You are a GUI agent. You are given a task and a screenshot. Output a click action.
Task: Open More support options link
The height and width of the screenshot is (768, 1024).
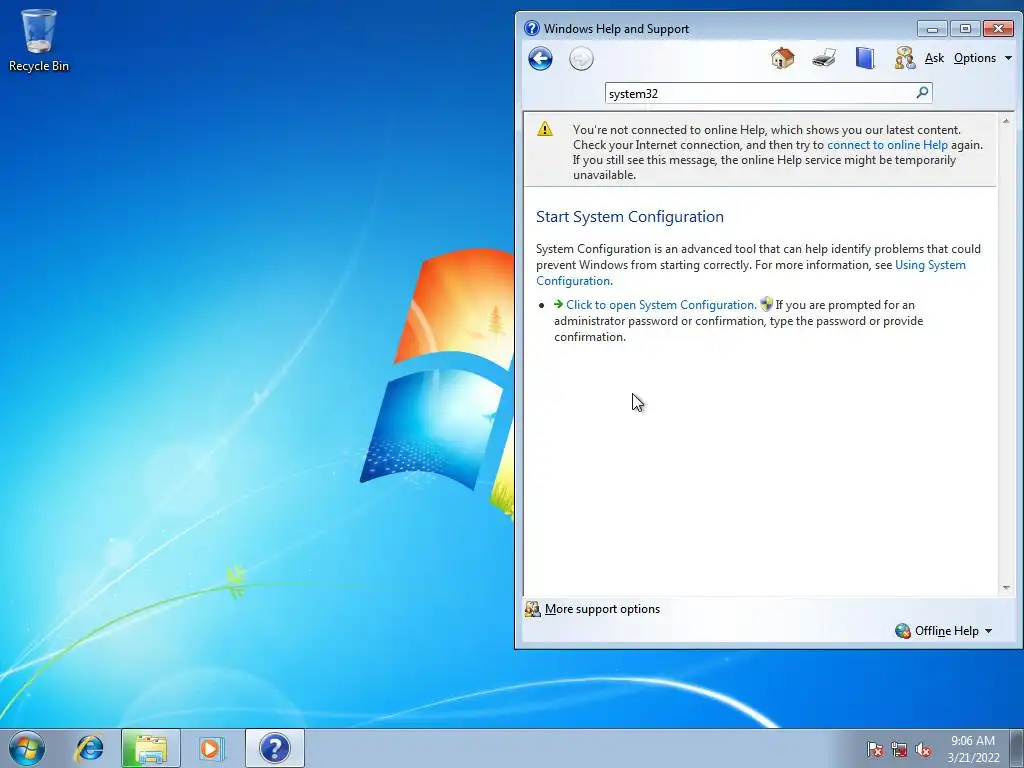pos(602,609)
